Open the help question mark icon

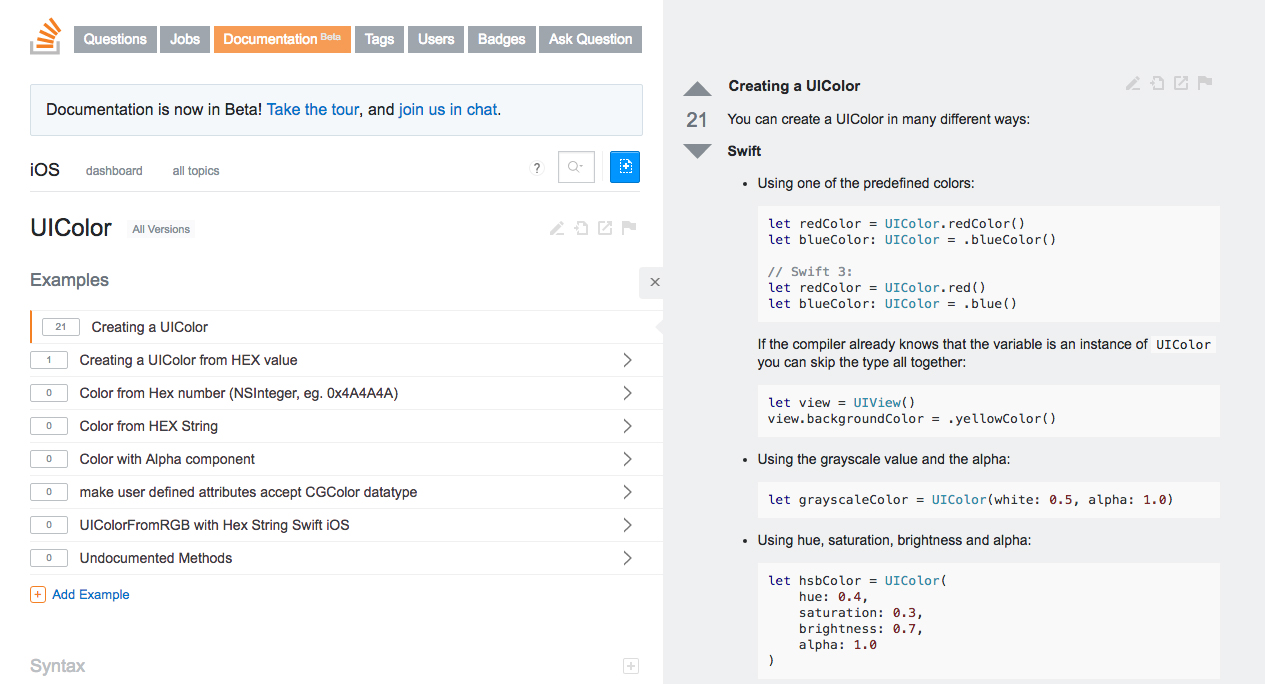point(537,168)
